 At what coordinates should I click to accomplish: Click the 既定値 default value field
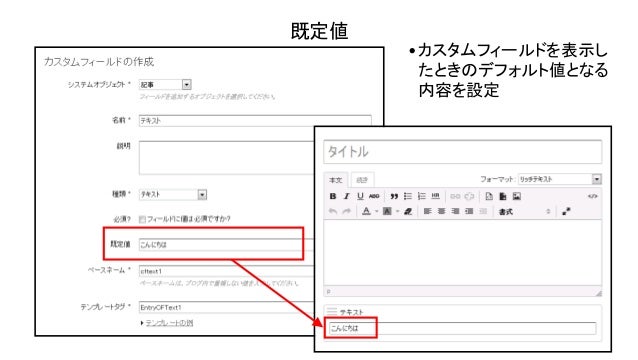[226, 244]
